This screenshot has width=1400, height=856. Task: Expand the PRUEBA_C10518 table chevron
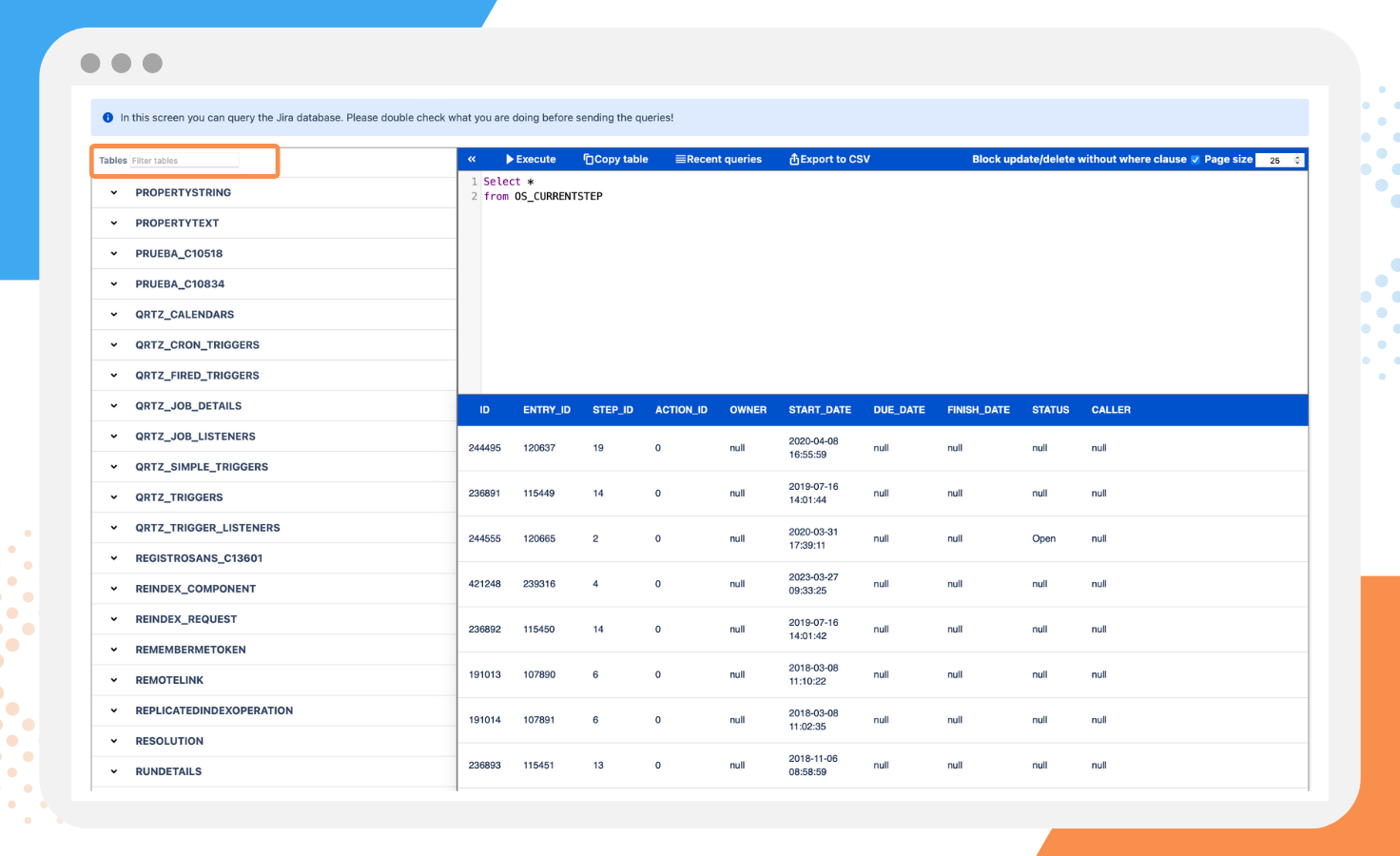coord(114,253)
